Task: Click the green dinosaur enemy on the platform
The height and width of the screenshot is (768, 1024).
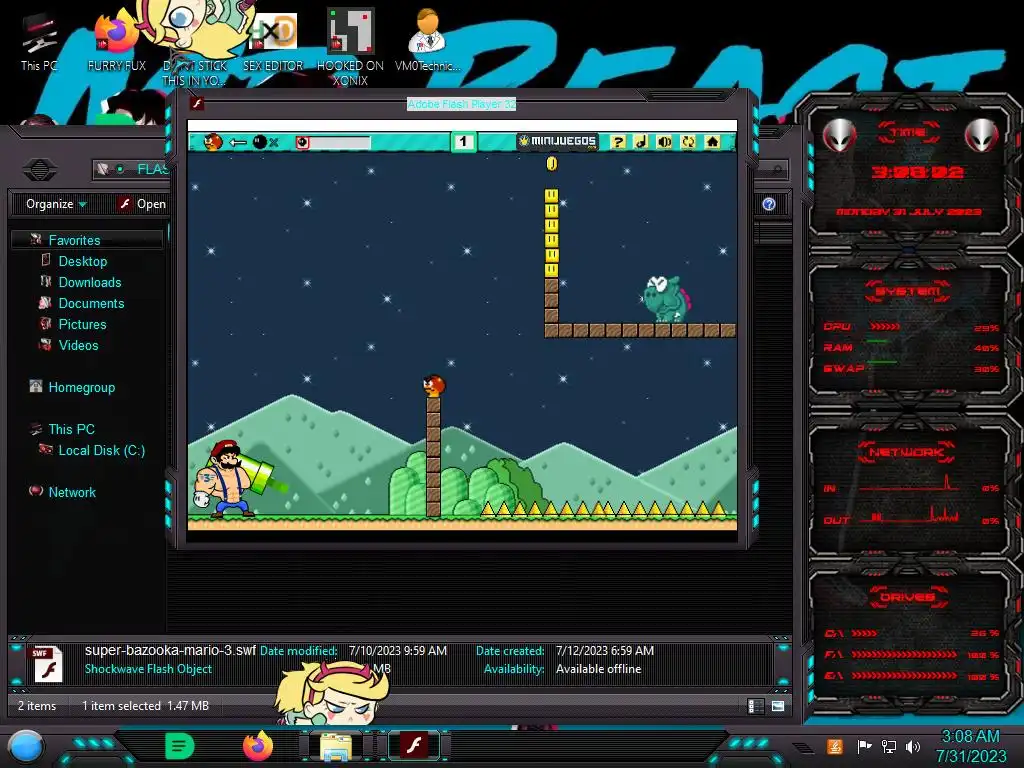Action: tap(665, 299)
